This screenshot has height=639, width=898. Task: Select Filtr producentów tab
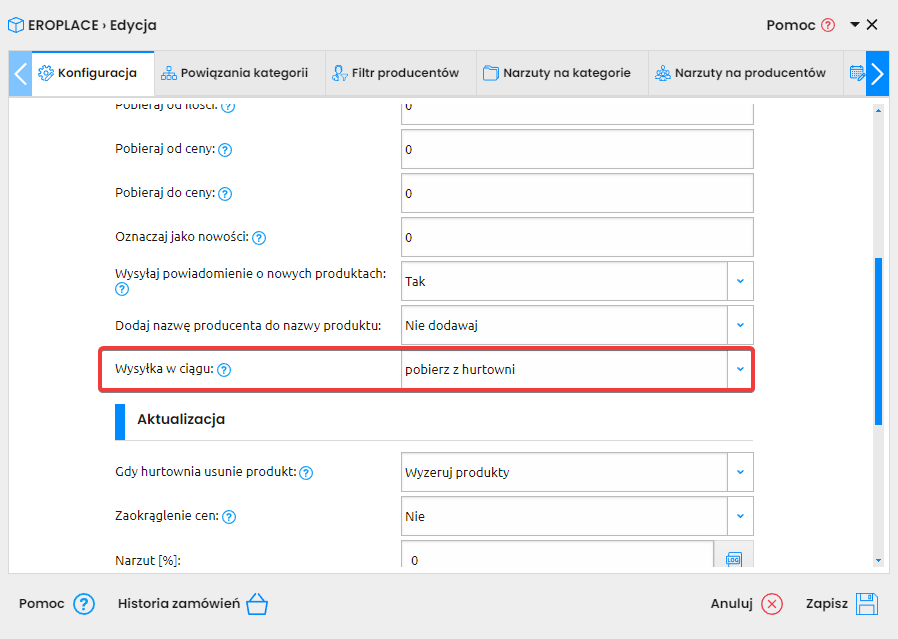(x=396, y=73)
